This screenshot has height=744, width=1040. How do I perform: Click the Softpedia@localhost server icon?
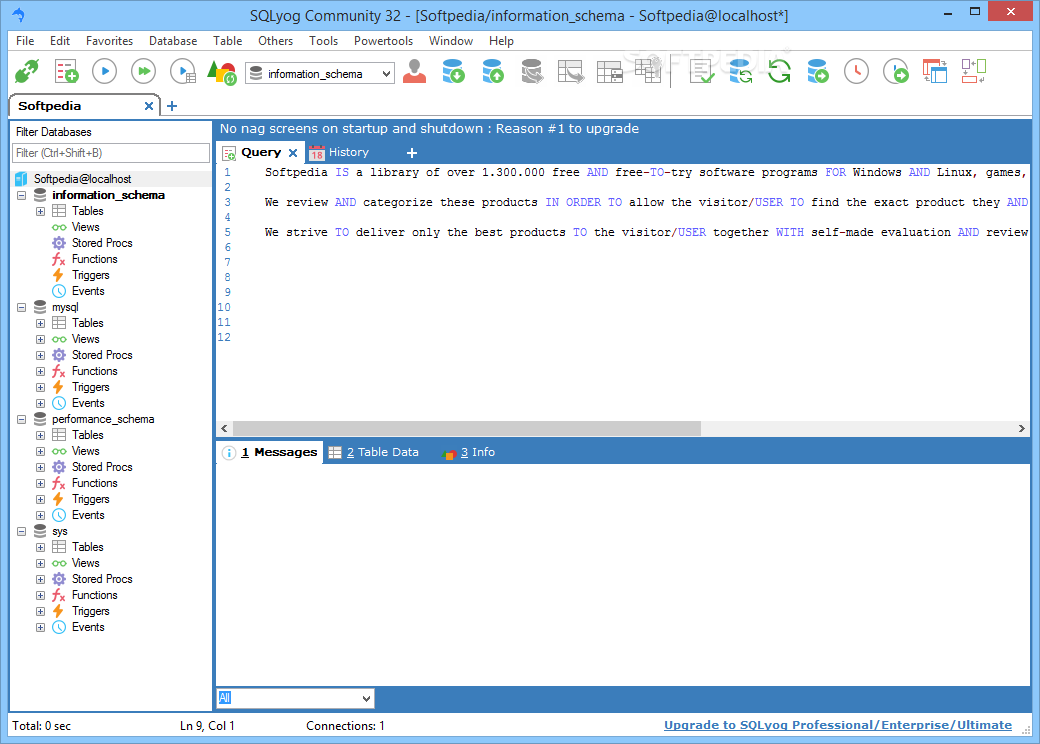click(x=21, y=179)
